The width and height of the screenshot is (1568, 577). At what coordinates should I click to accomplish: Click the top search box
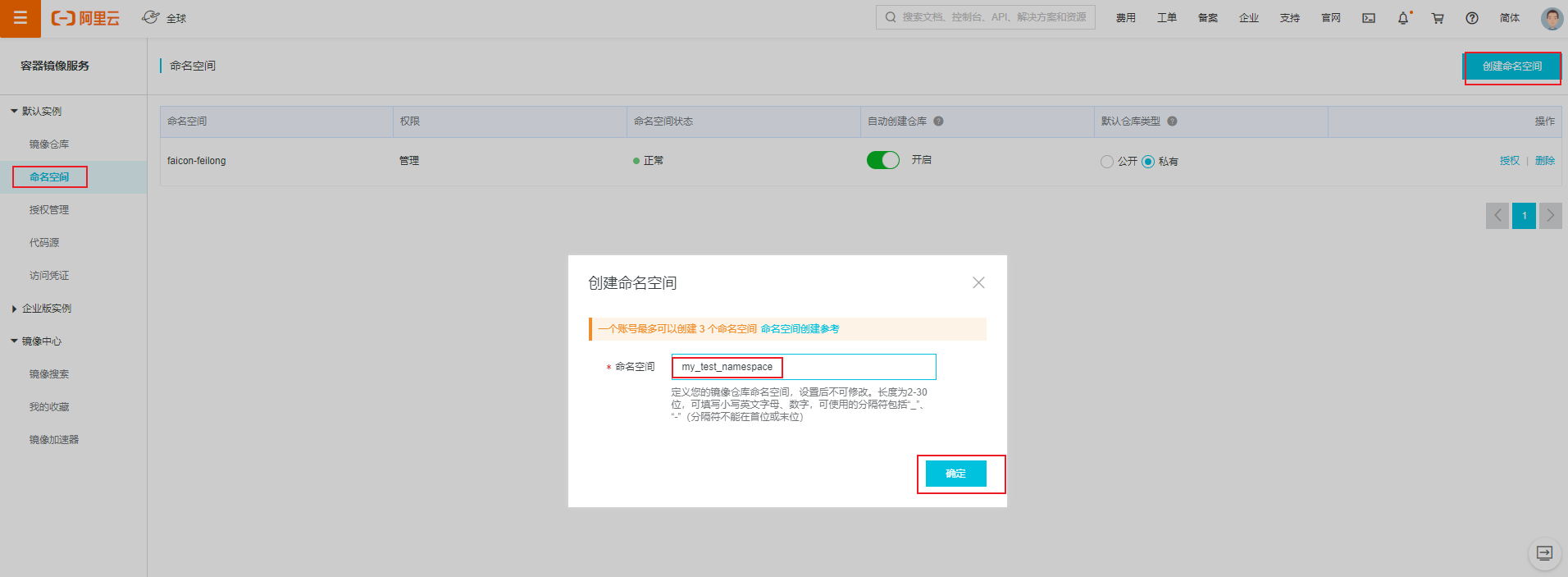(986, 17)
